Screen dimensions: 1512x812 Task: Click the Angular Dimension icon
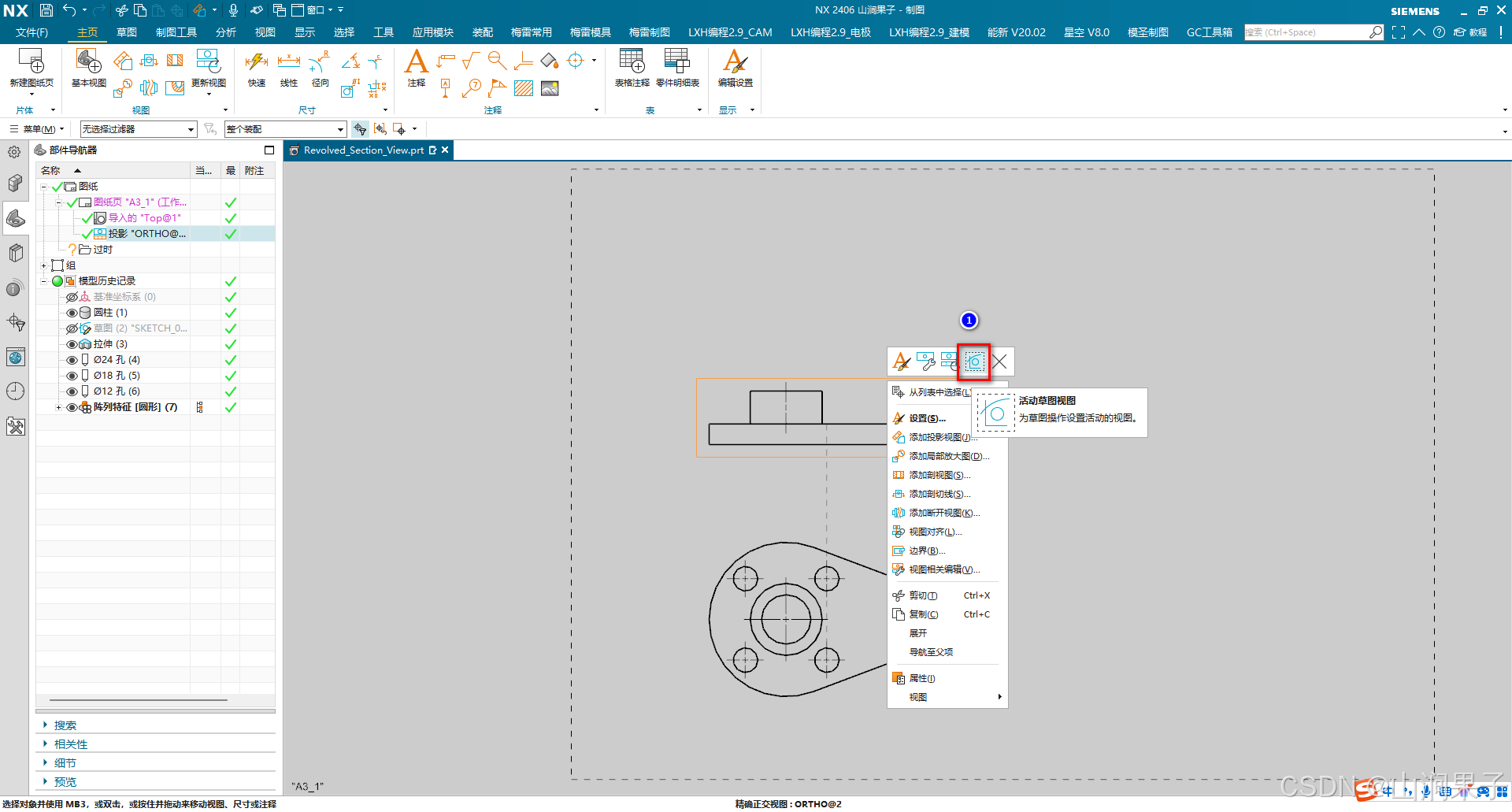(350, 61)
